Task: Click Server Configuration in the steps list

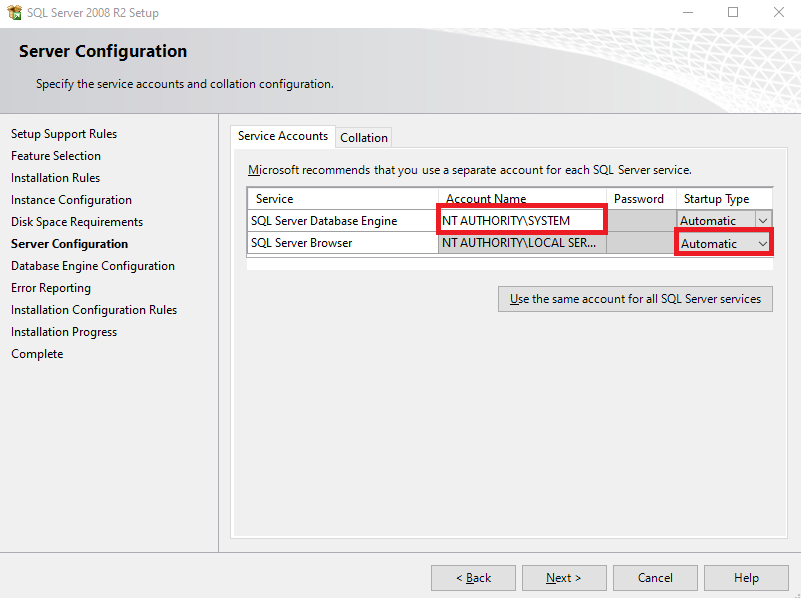Action: (x=69, y=244)
